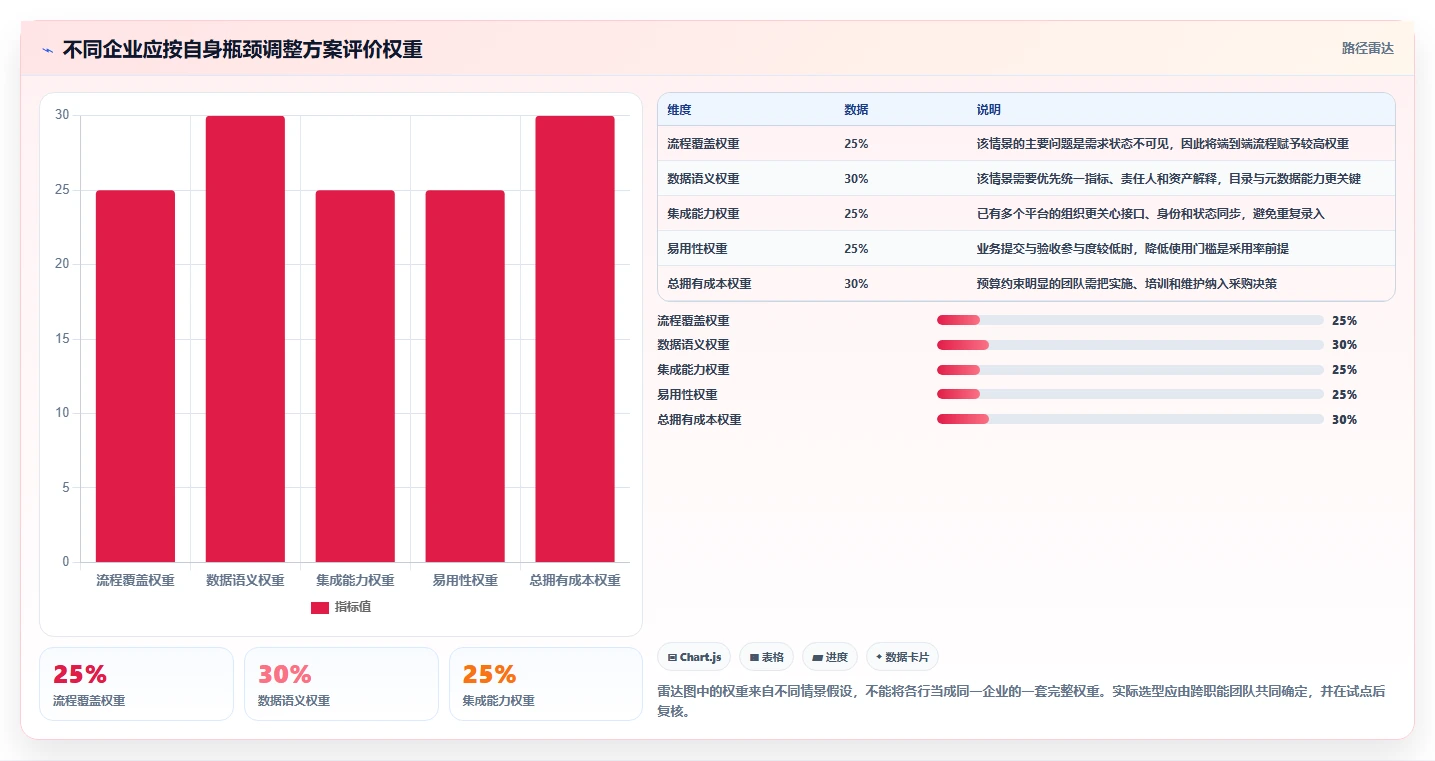
Task: Select the 总拥有成本权重 table row name
Action: tap(709, 284)
